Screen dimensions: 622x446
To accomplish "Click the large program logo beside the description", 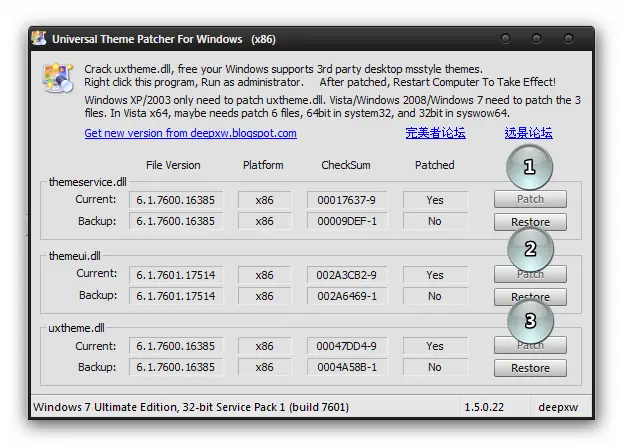I will point(58,77).
